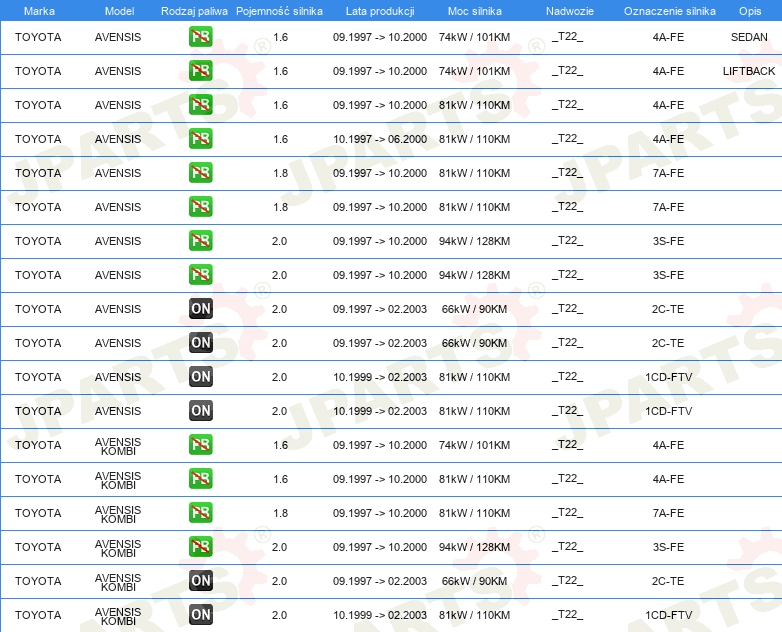The height and width of the screenshot is (632, 782).
Task: Click the date cell 10.1997 -> 06.2000
Action: tap(380, 139)
